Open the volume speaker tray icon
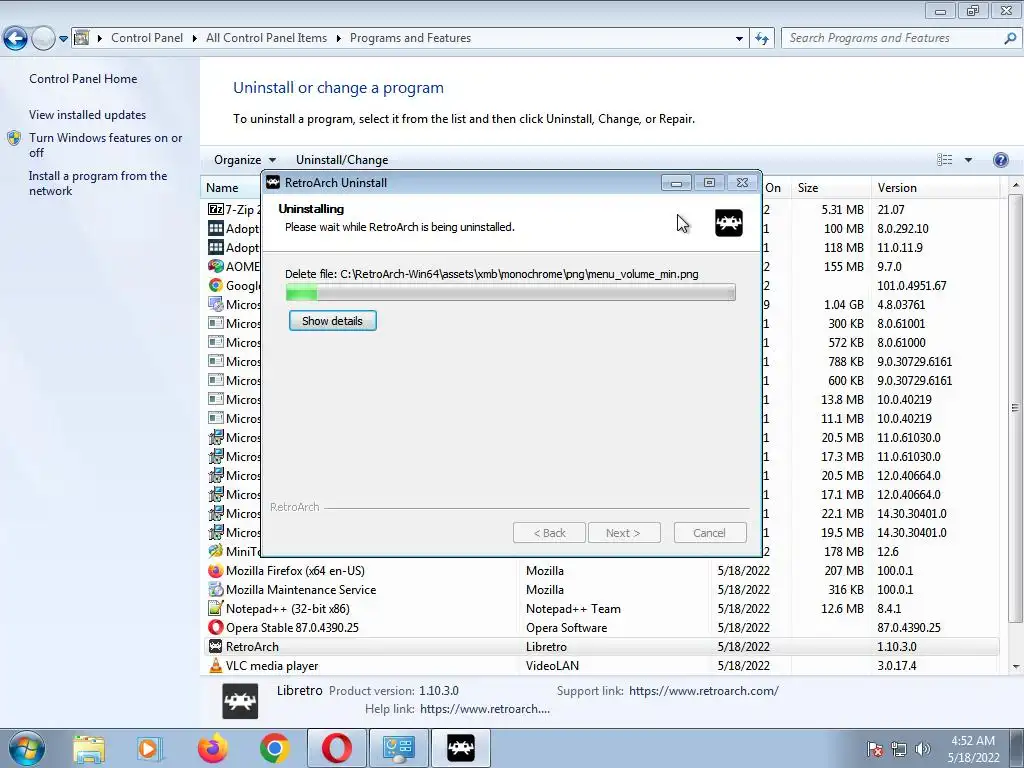 (923, 749)
